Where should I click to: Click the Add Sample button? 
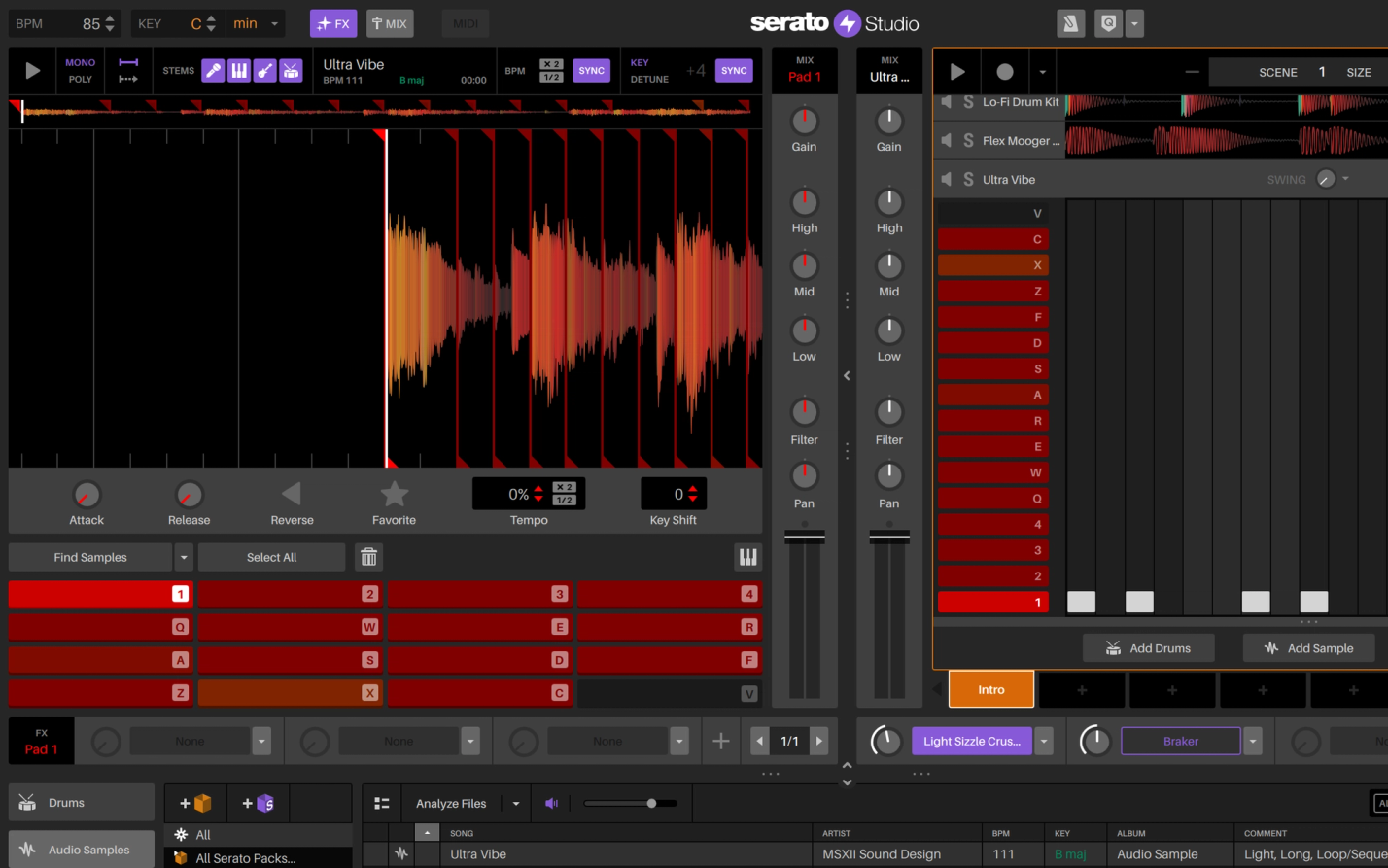[1308, 647]
